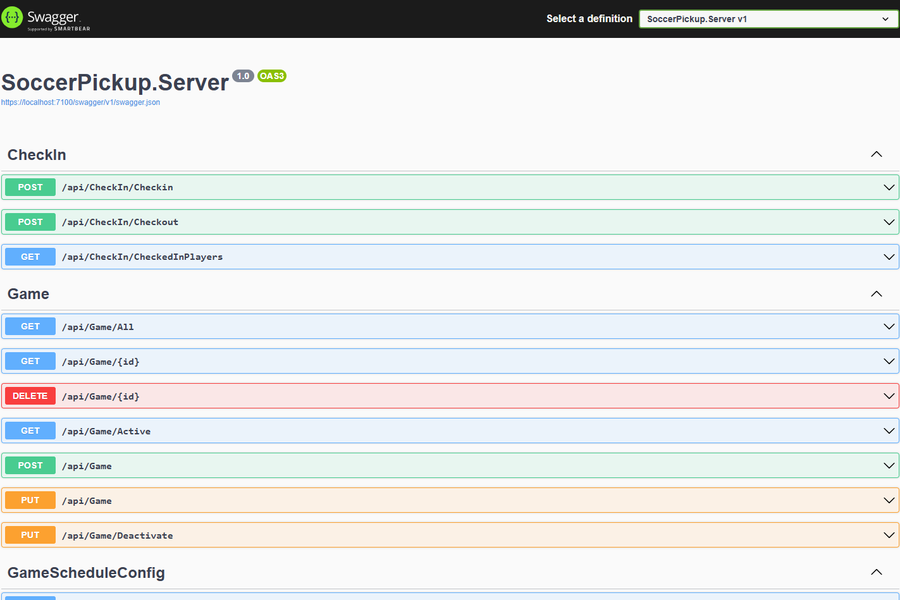
Task: Open the swagger.json link
Action: coord(80,102)
